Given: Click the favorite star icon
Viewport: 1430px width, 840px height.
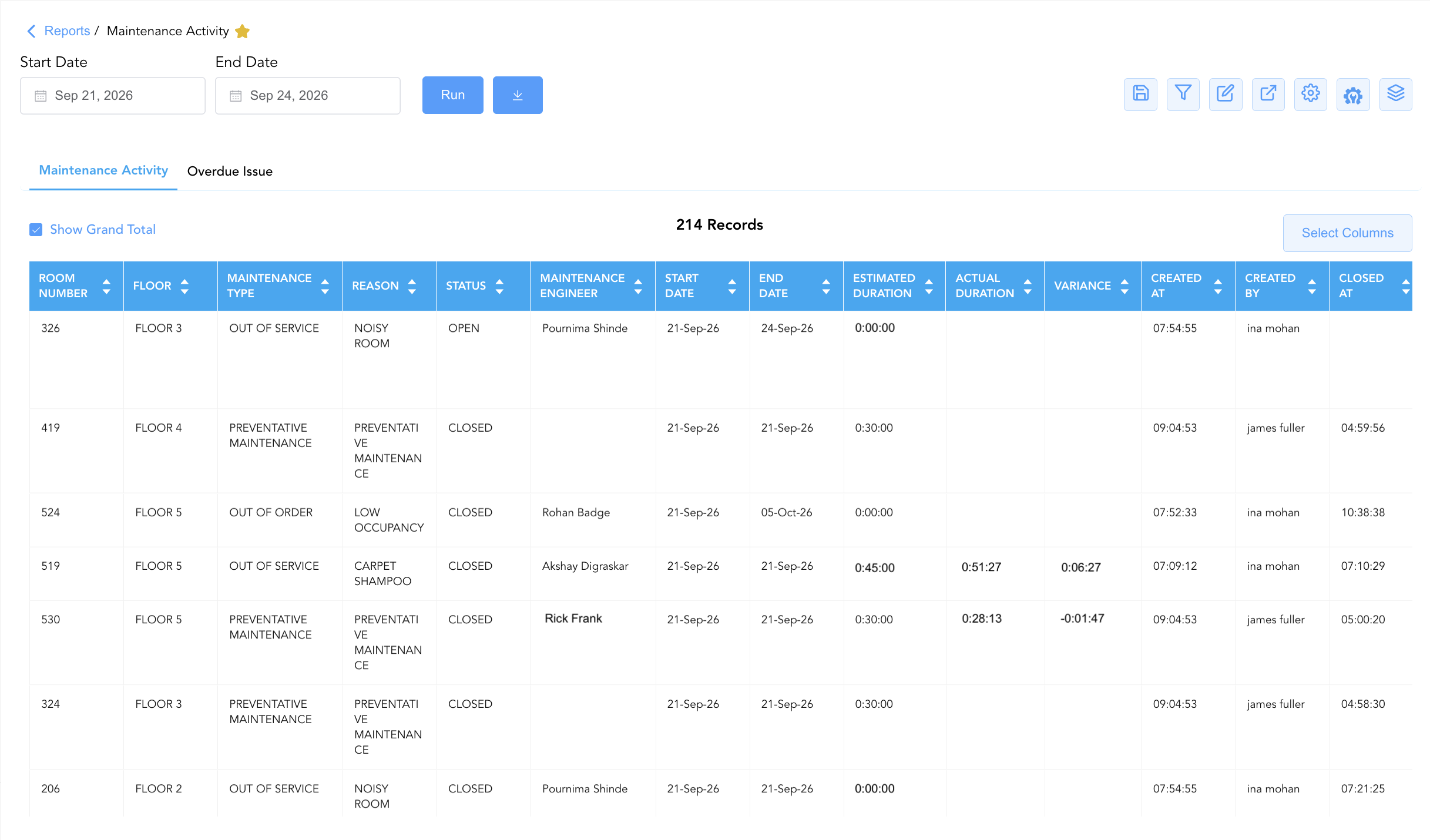Looking at the screenshot, I should pos(242,31).
